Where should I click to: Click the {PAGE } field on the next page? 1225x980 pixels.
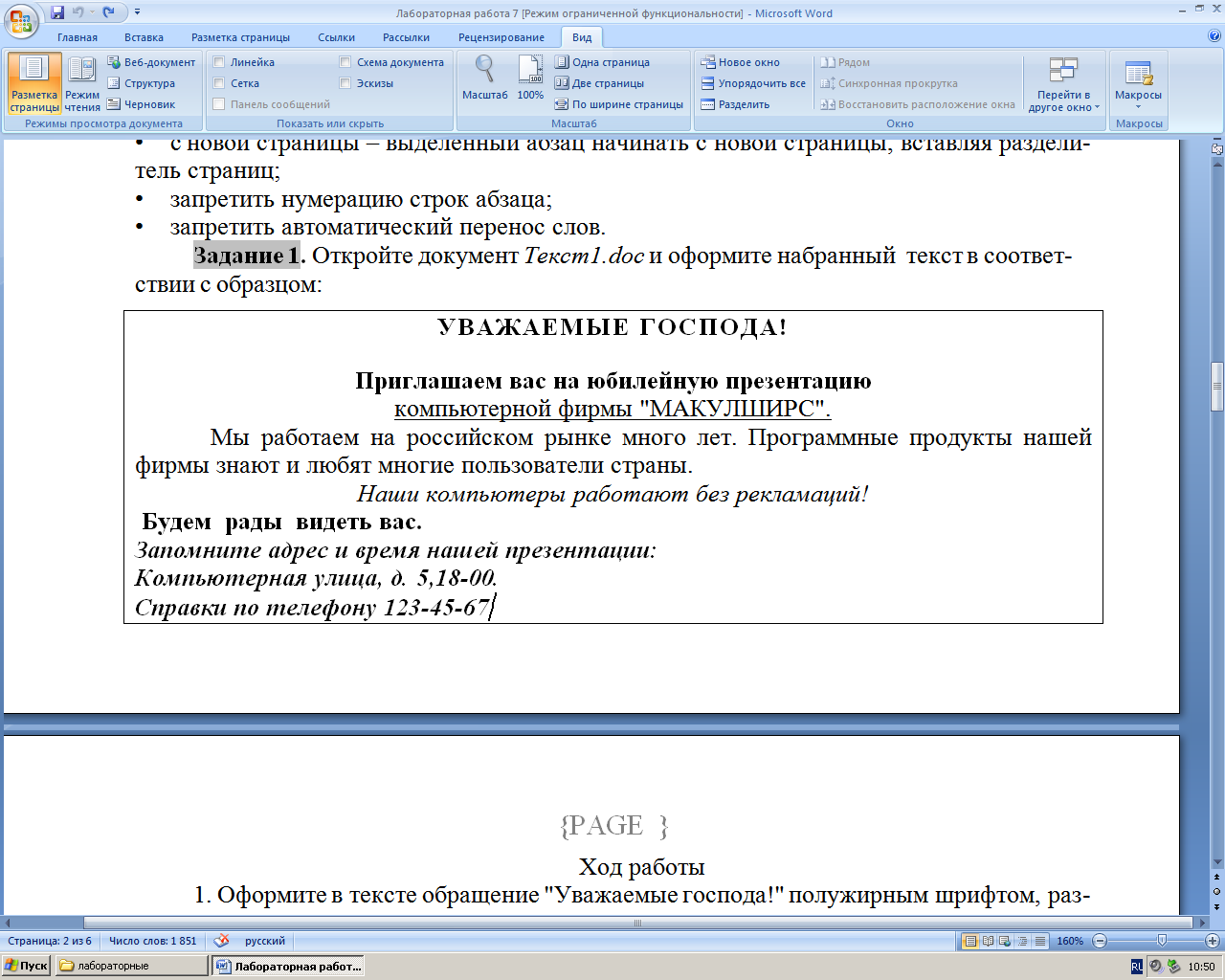(613, 825)
